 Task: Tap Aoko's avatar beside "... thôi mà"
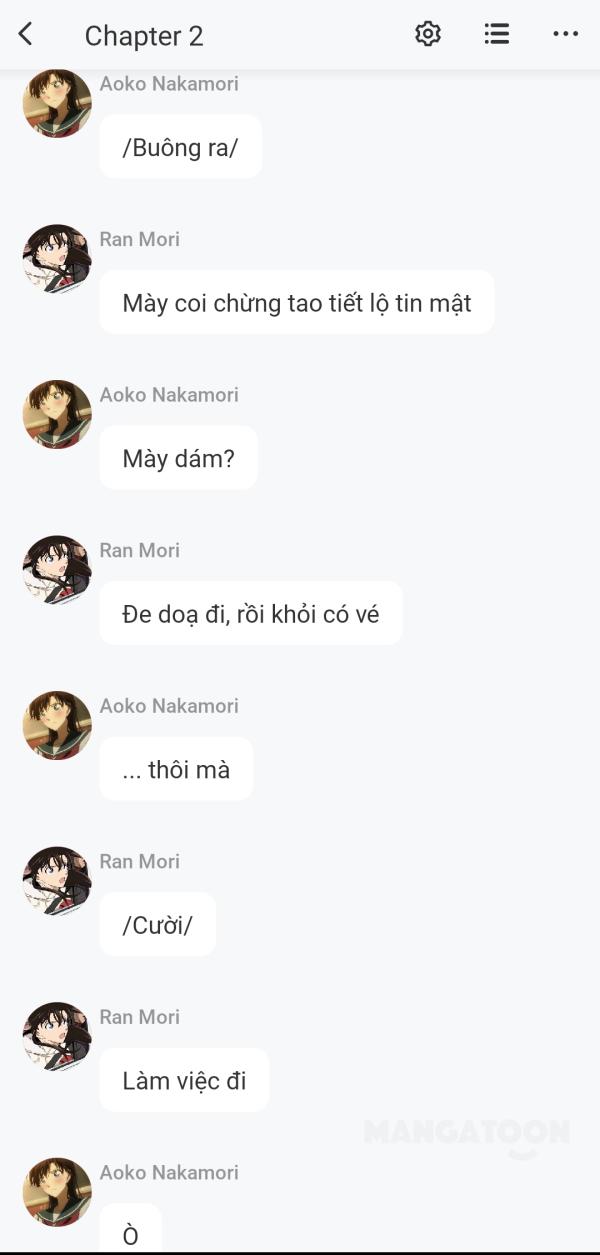[57, 725]
